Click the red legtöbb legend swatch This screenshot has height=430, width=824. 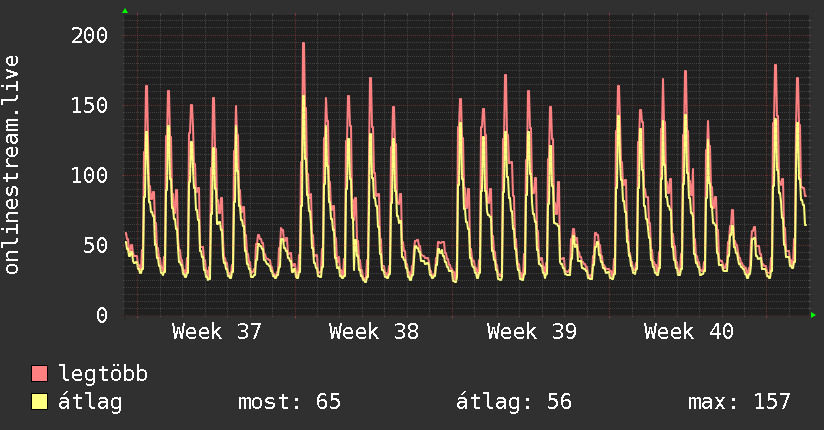pos(39,374)
